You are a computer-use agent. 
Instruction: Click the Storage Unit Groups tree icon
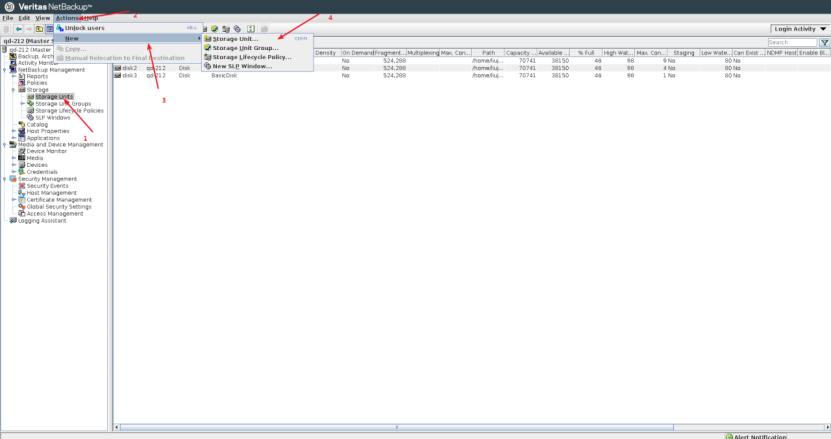[30, 104]
